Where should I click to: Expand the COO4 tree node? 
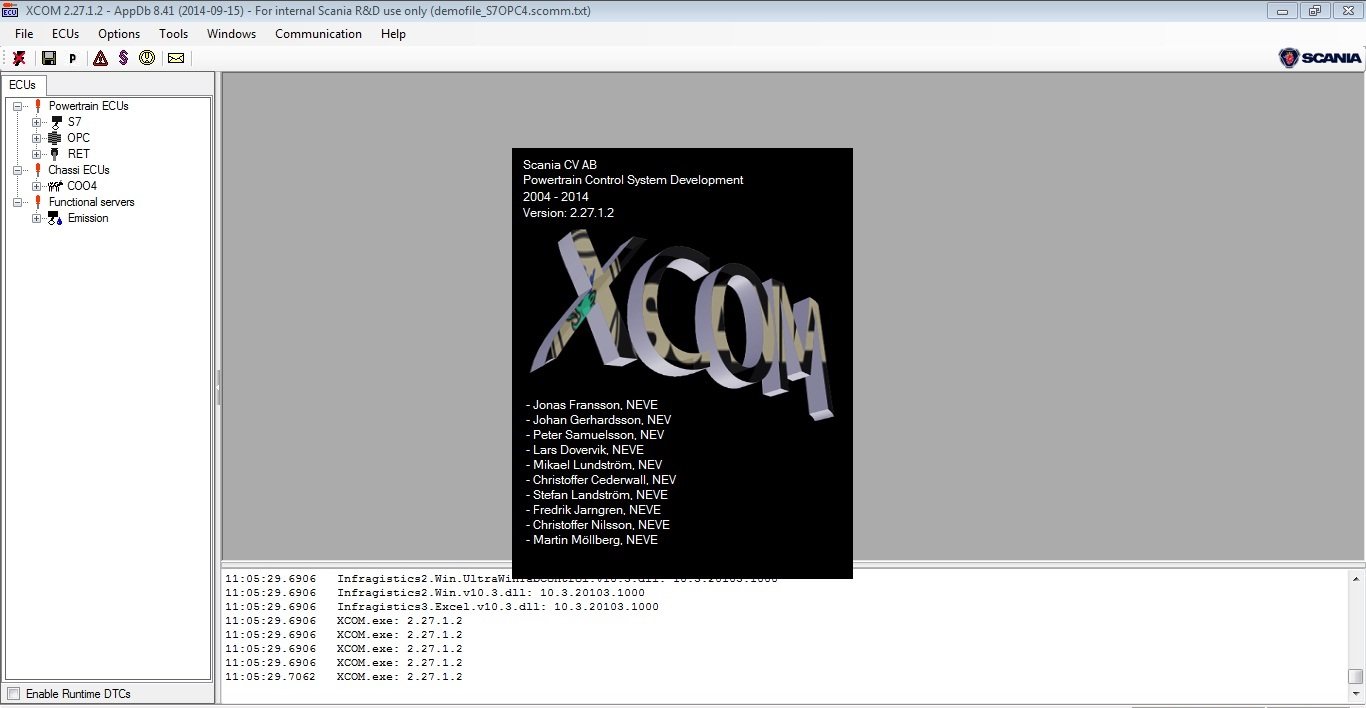[37, 186]
